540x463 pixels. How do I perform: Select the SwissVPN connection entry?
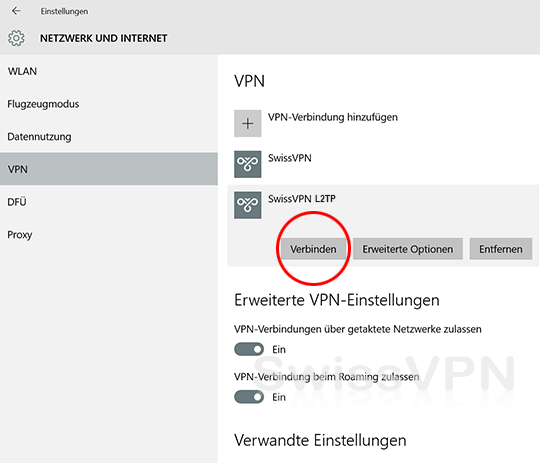383,164
